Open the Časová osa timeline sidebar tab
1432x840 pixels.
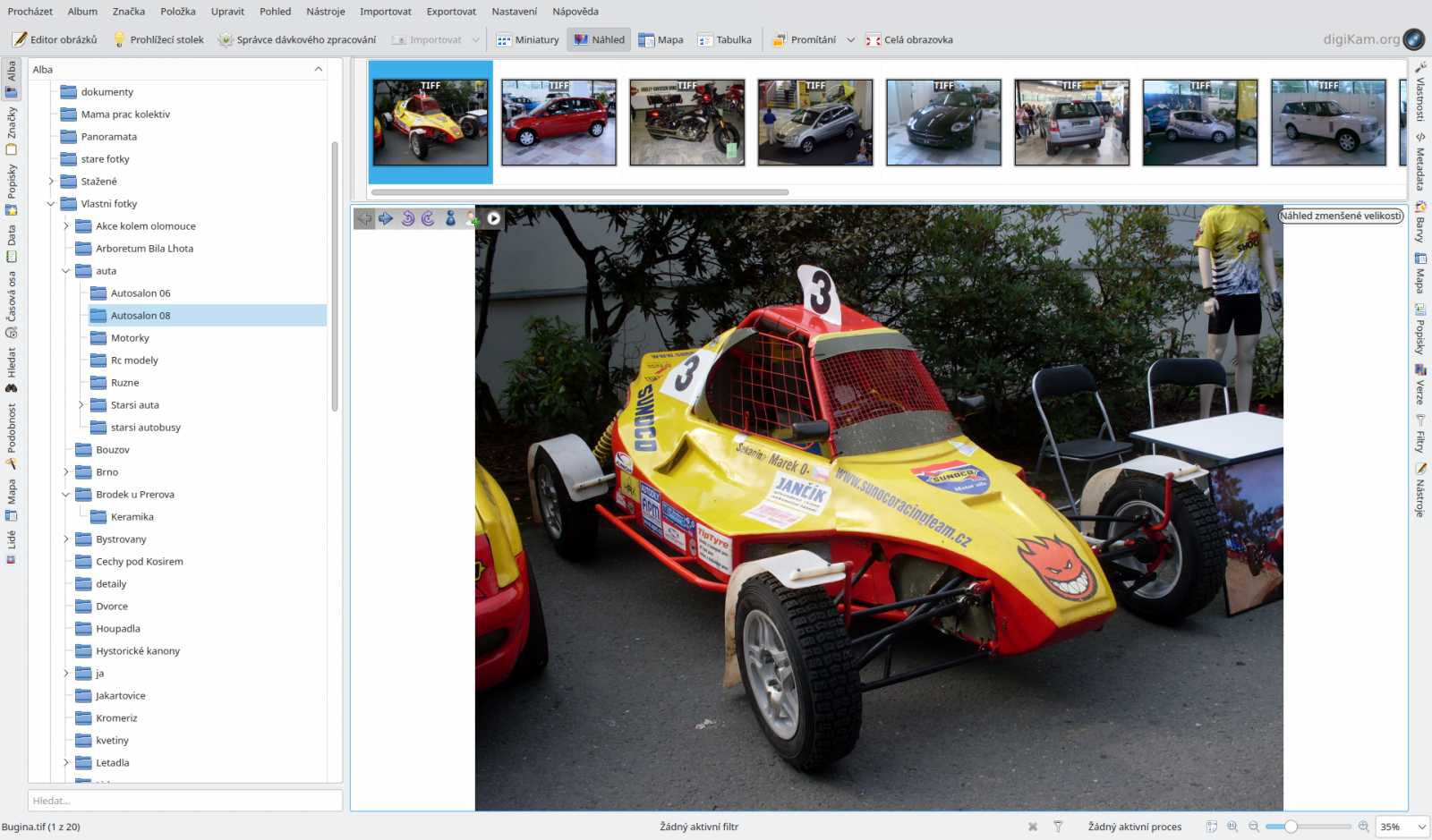12,304
